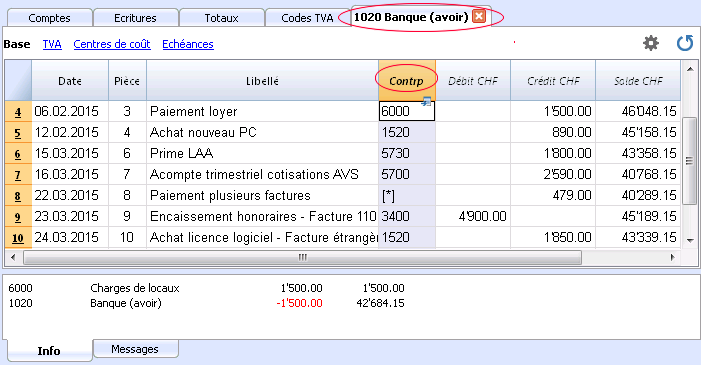Viewport: 701px width, 365px height.
Task: Click the vertical scrollbar up arrow
Action: 690,68
